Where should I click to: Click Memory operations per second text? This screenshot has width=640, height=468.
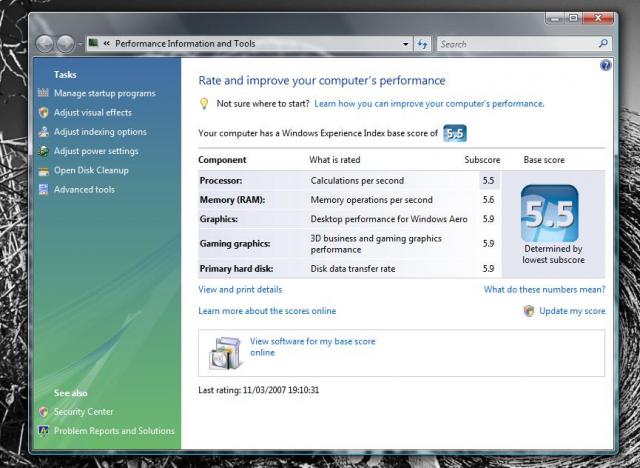(x=371, y=200)
